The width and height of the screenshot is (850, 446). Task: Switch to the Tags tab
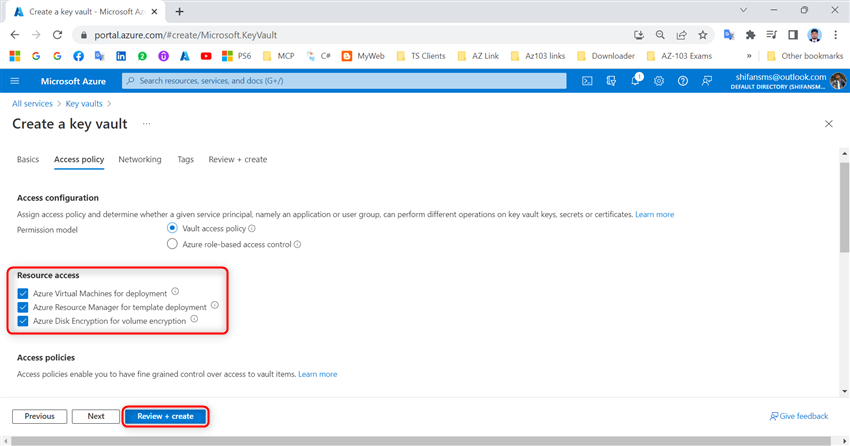185,159
